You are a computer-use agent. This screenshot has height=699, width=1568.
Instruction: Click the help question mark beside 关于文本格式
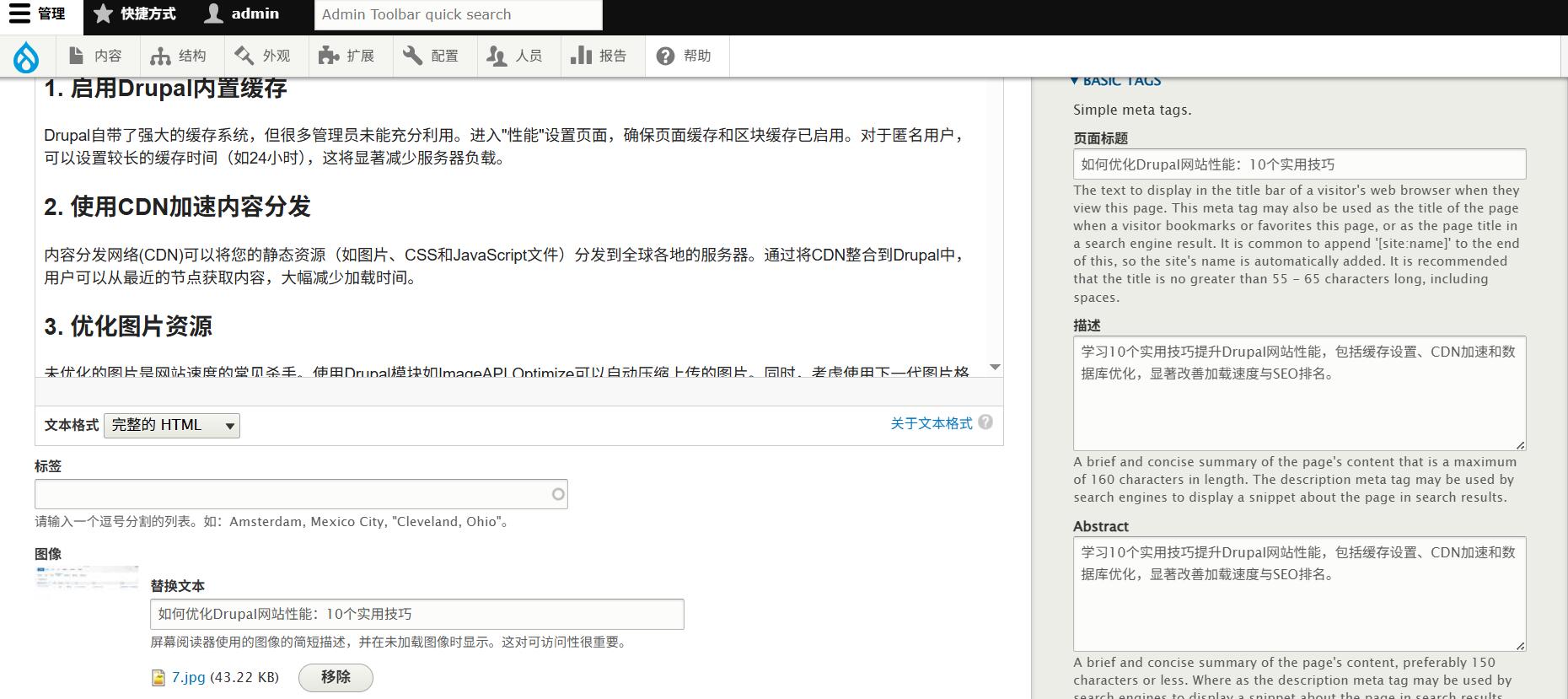(x=985, y=422)
